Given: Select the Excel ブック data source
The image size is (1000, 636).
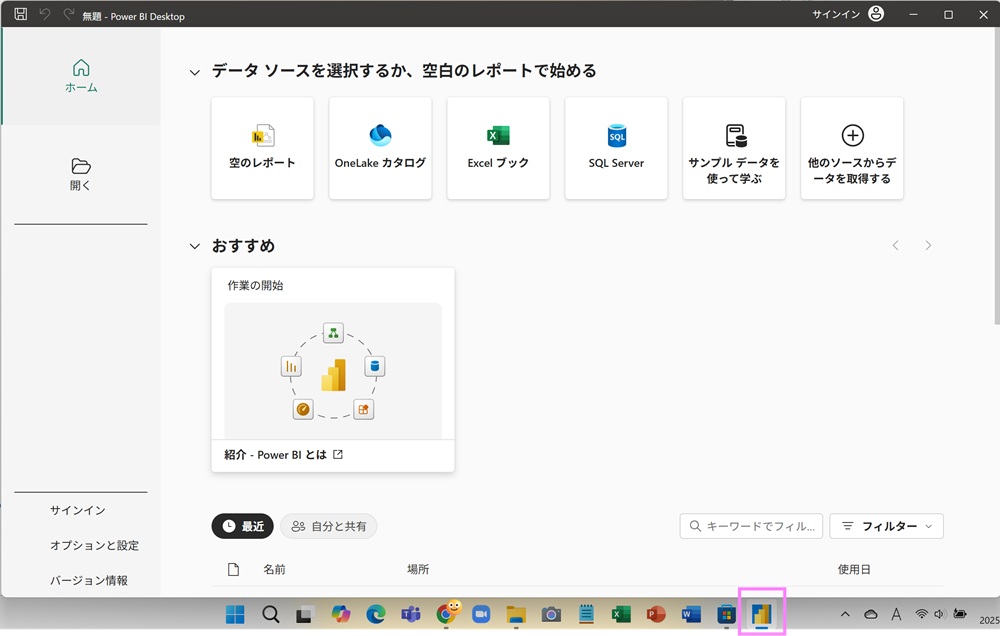Looking at the screenshot, I should tap(498, 148).
